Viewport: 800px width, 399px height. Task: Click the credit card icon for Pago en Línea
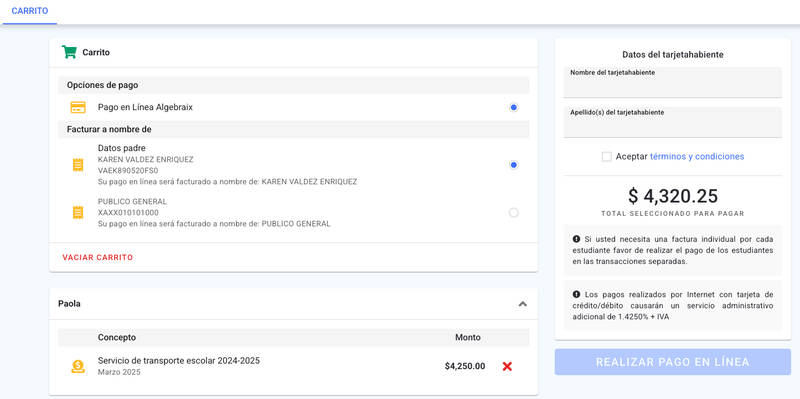[78, 108]
